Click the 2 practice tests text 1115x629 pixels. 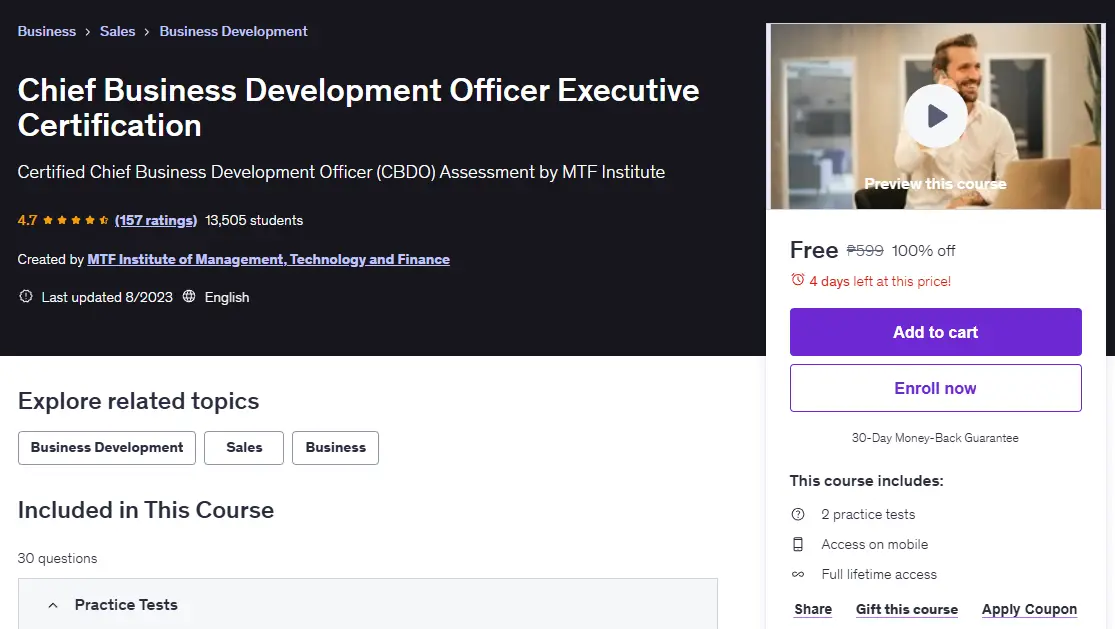click(x=868, y=515)
